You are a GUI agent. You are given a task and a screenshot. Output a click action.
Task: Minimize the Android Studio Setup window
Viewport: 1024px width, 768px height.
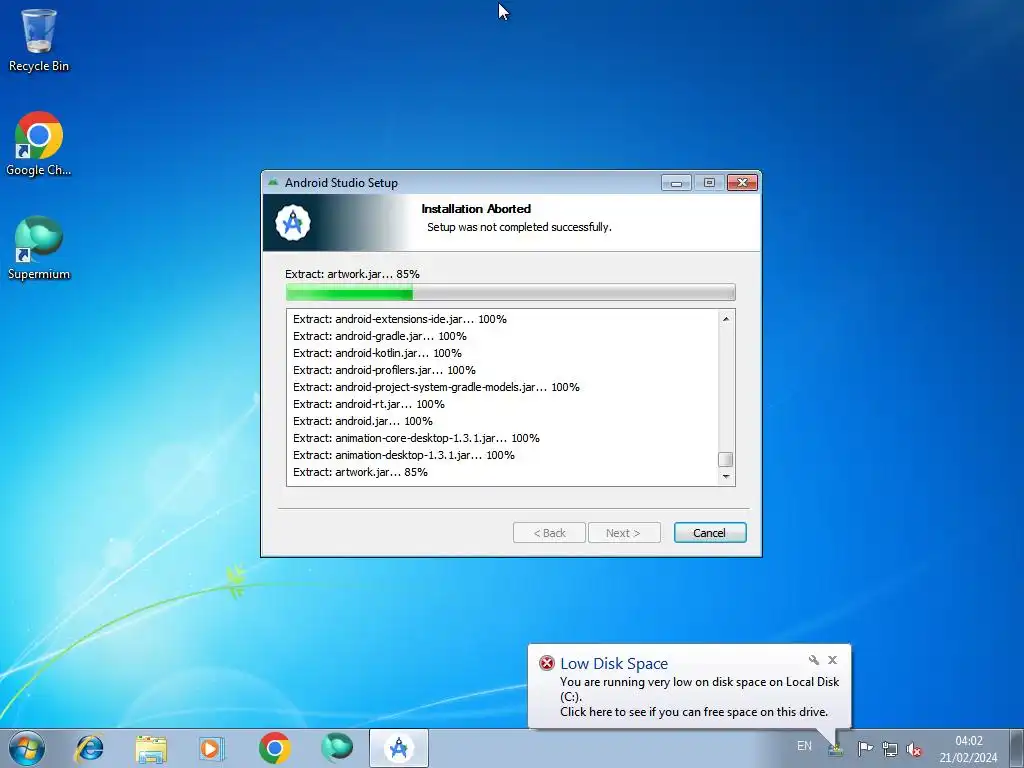point(676,183)
